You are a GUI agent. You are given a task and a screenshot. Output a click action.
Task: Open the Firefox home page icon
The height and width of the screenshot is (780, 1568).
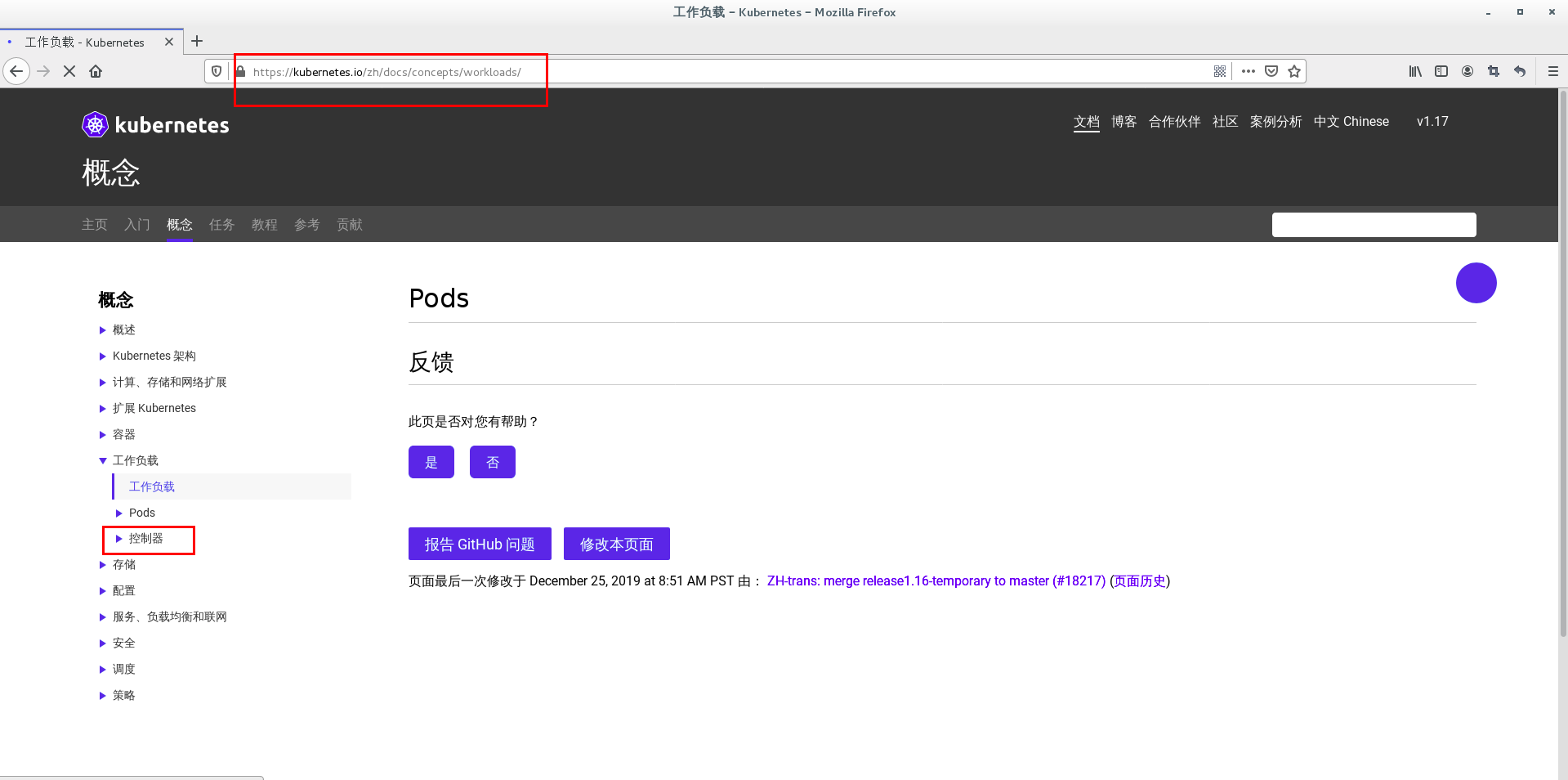point(96,71)
